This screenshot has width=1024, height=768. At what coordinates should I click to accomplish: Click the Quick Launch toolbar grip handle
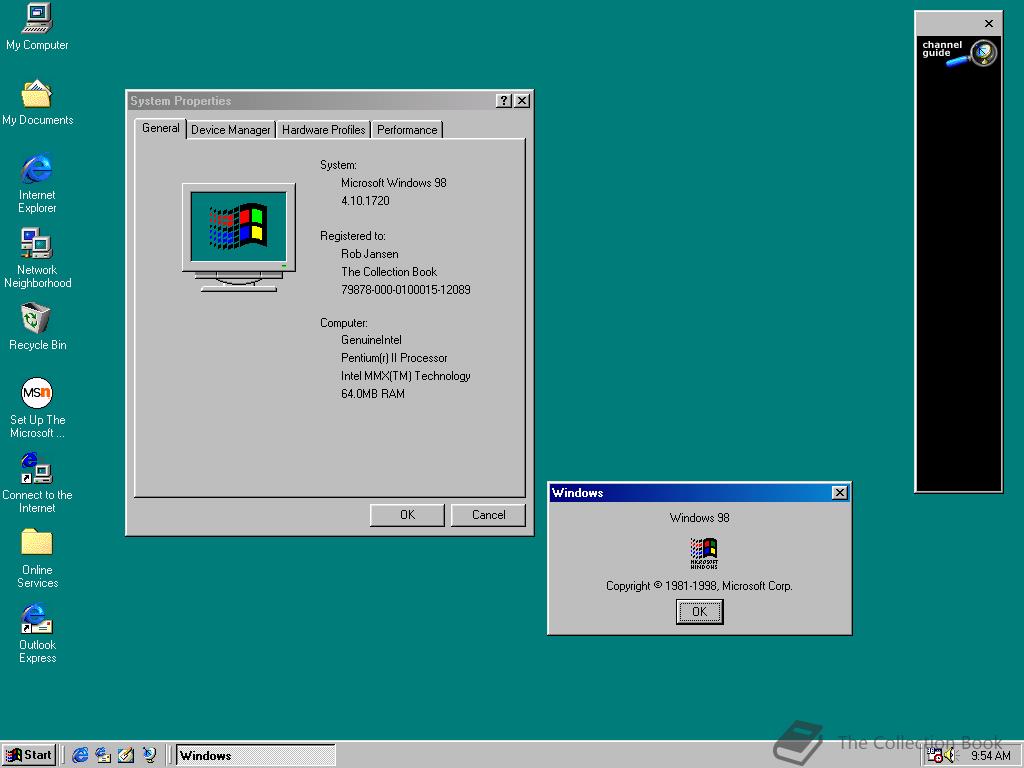64,755
